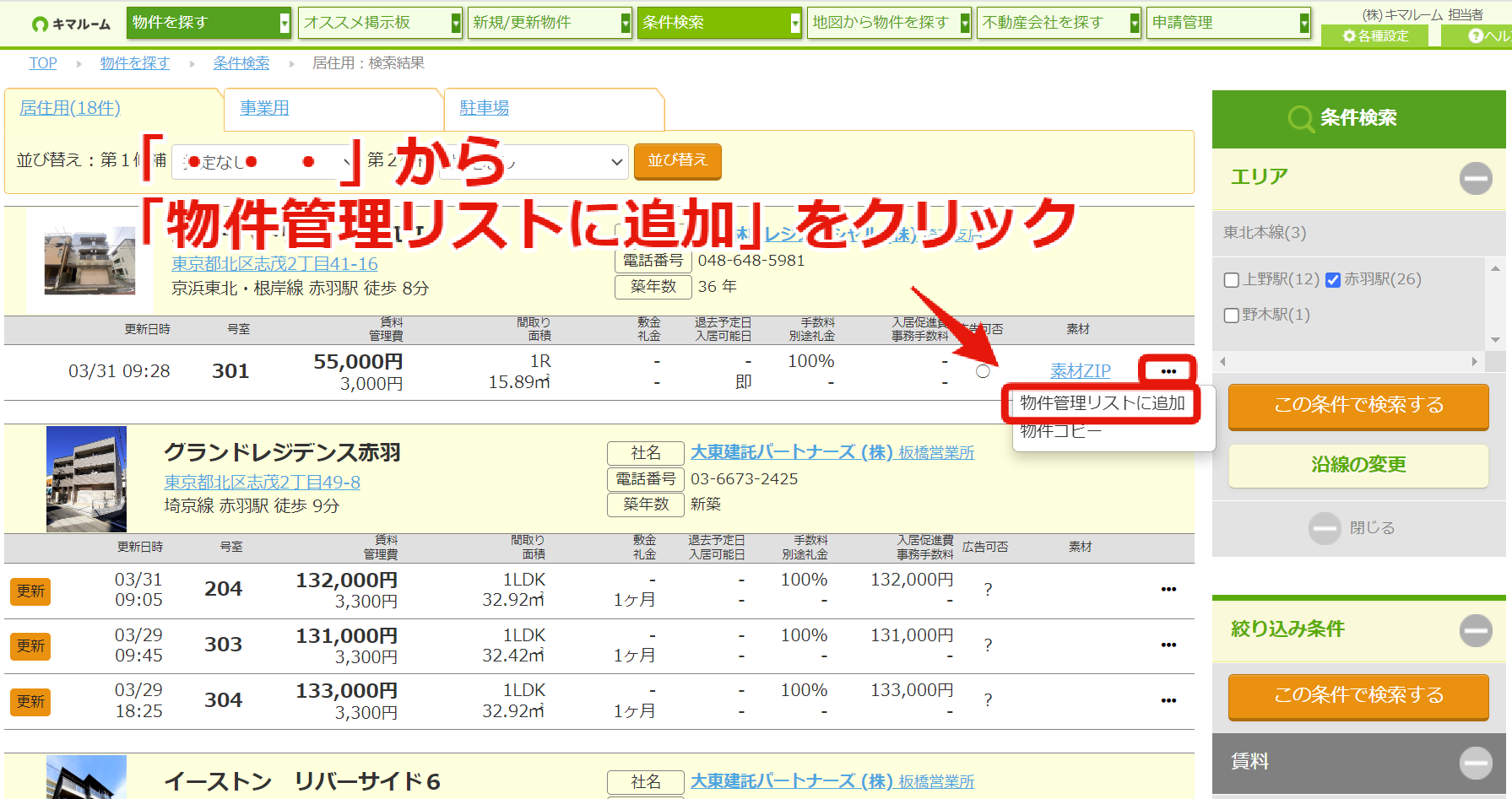Screen dimensions: 1512x799
Task: Open the 条件検索 breadcrumb link
Action: (241, 63)
